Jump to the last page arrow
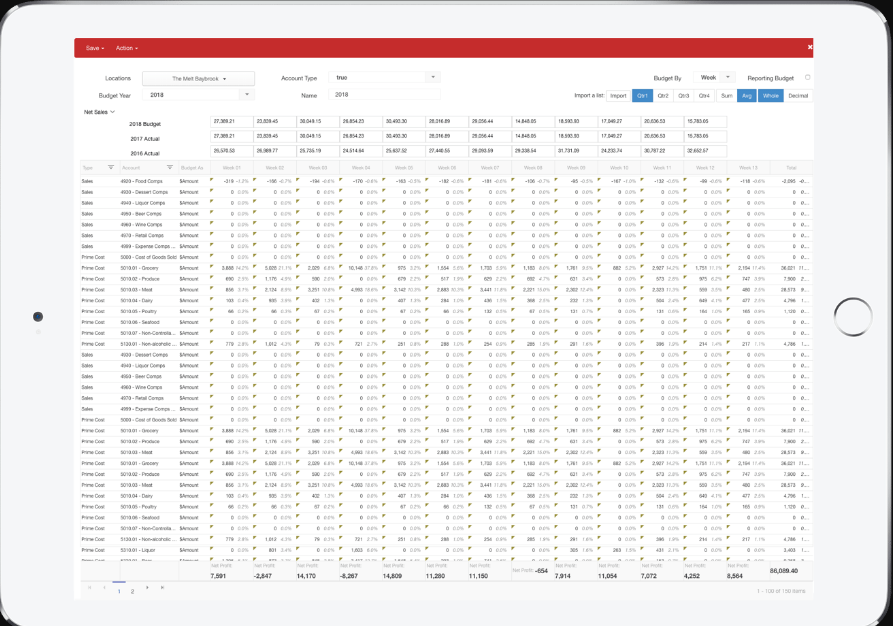Screen dimensions: 893x626 [x=162, y=587]
